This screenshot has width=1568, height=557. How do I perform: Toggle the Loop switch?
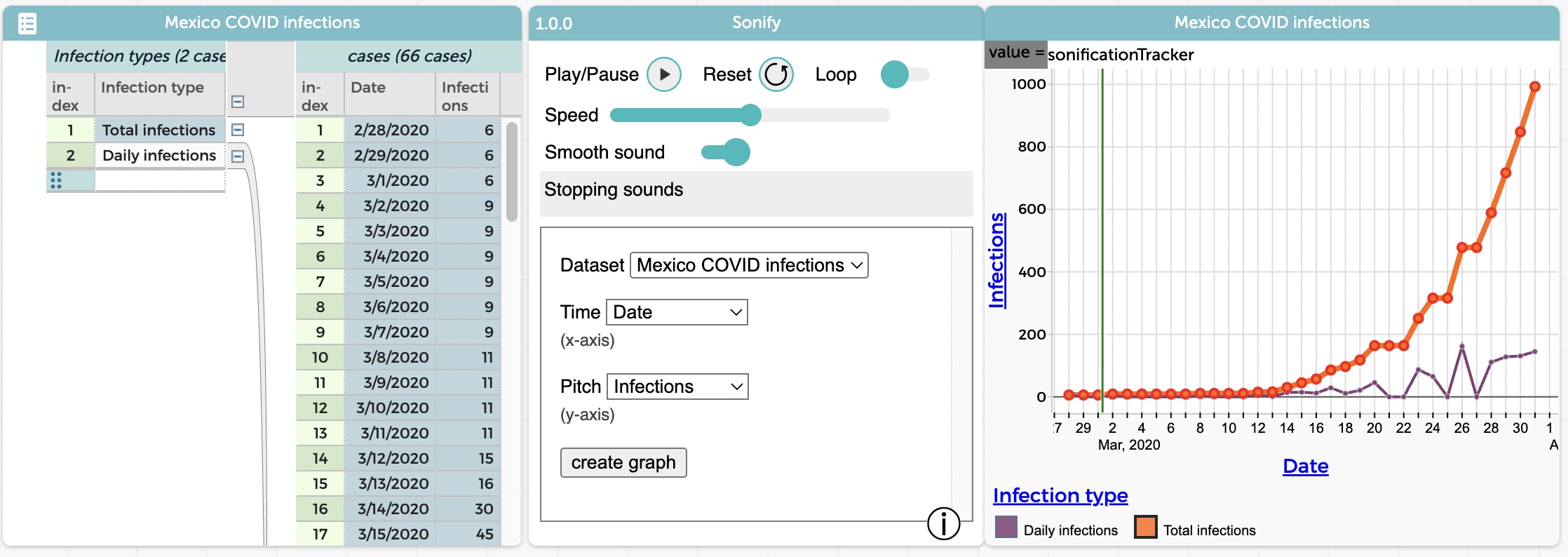tap(905, 74)
